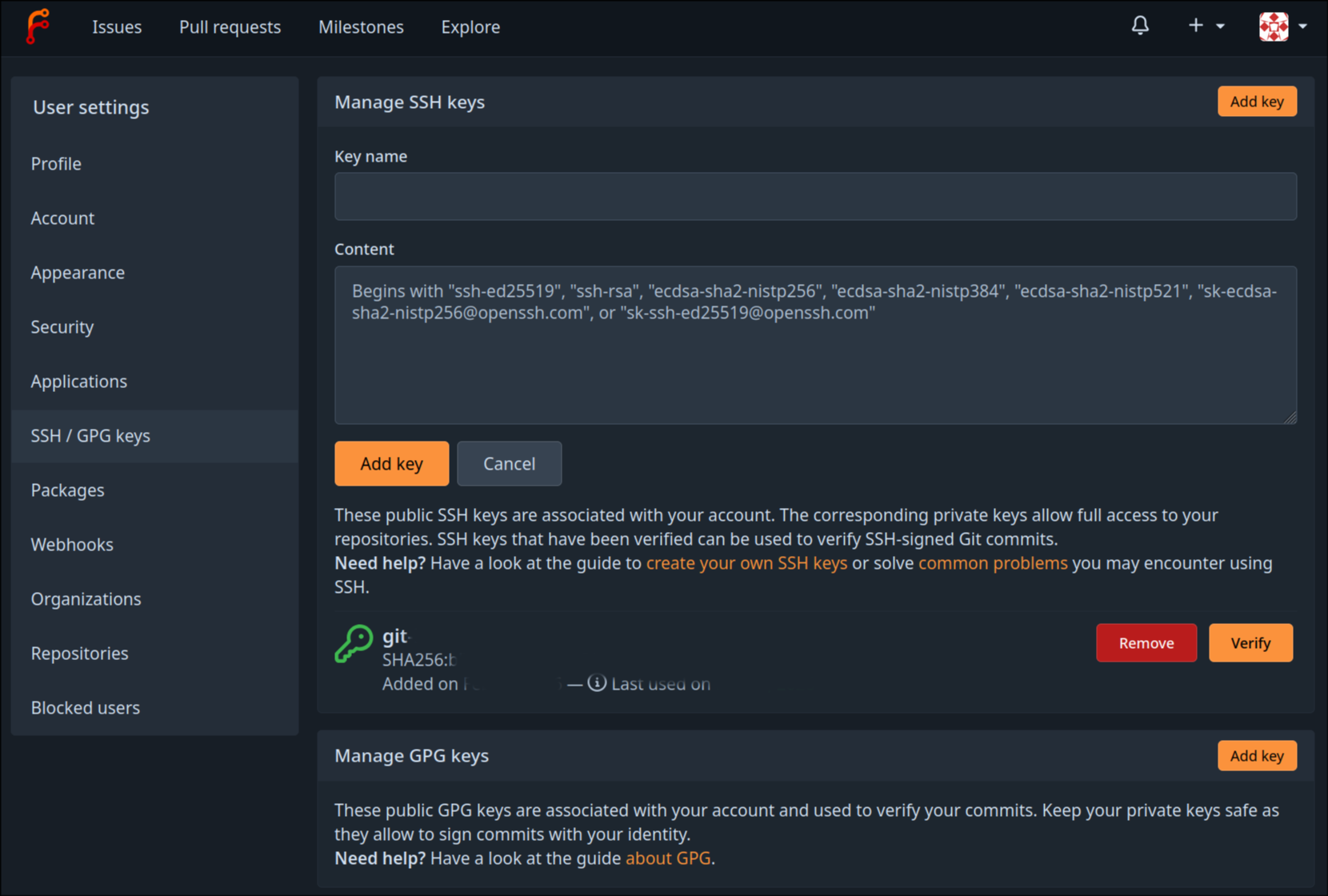Open Issues in the top navigation
Viewport: 1328px width, 896px height.
coord(117,27)
